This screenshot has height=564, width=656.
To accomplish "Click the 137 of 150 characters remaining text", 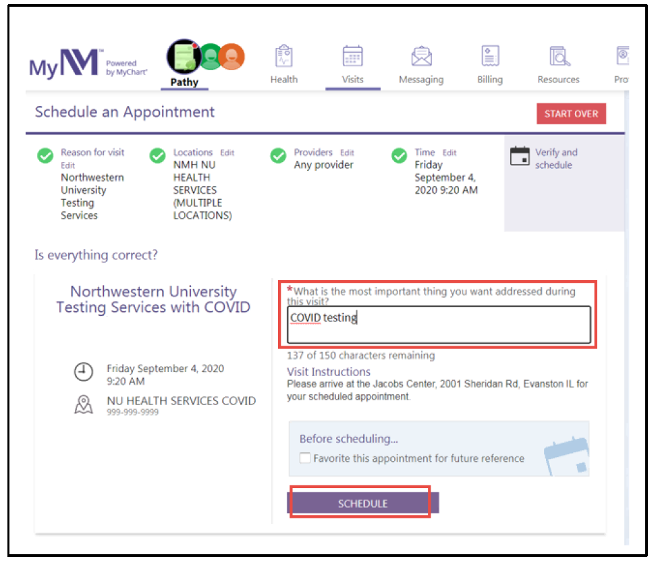I will tap(361, 356).
